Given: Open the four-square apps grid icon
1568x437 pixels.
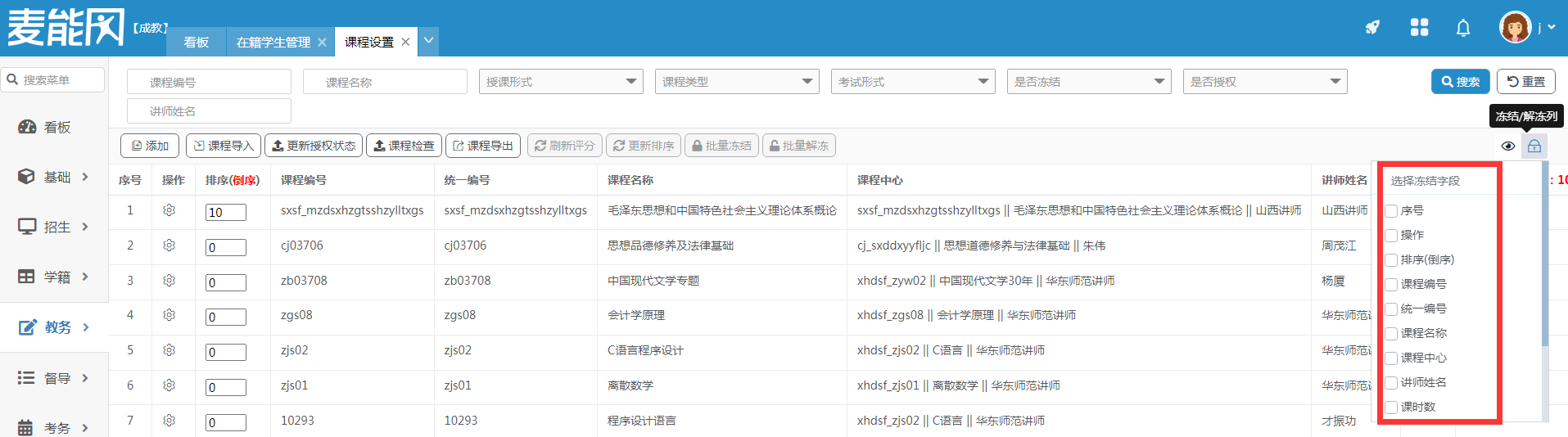Looking at the screenshot, I should 1419,27.
